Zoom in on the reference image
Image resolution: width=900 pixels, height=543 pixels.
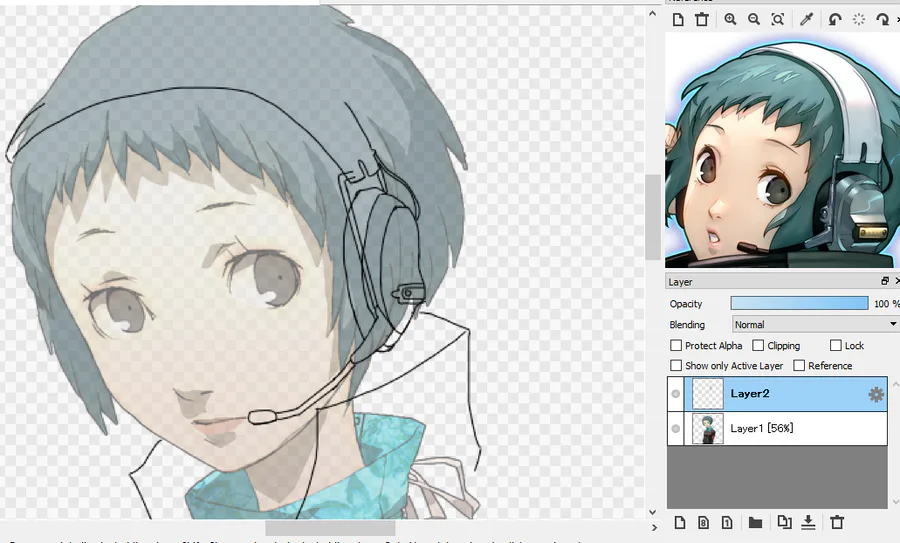(x=730, y=20)
